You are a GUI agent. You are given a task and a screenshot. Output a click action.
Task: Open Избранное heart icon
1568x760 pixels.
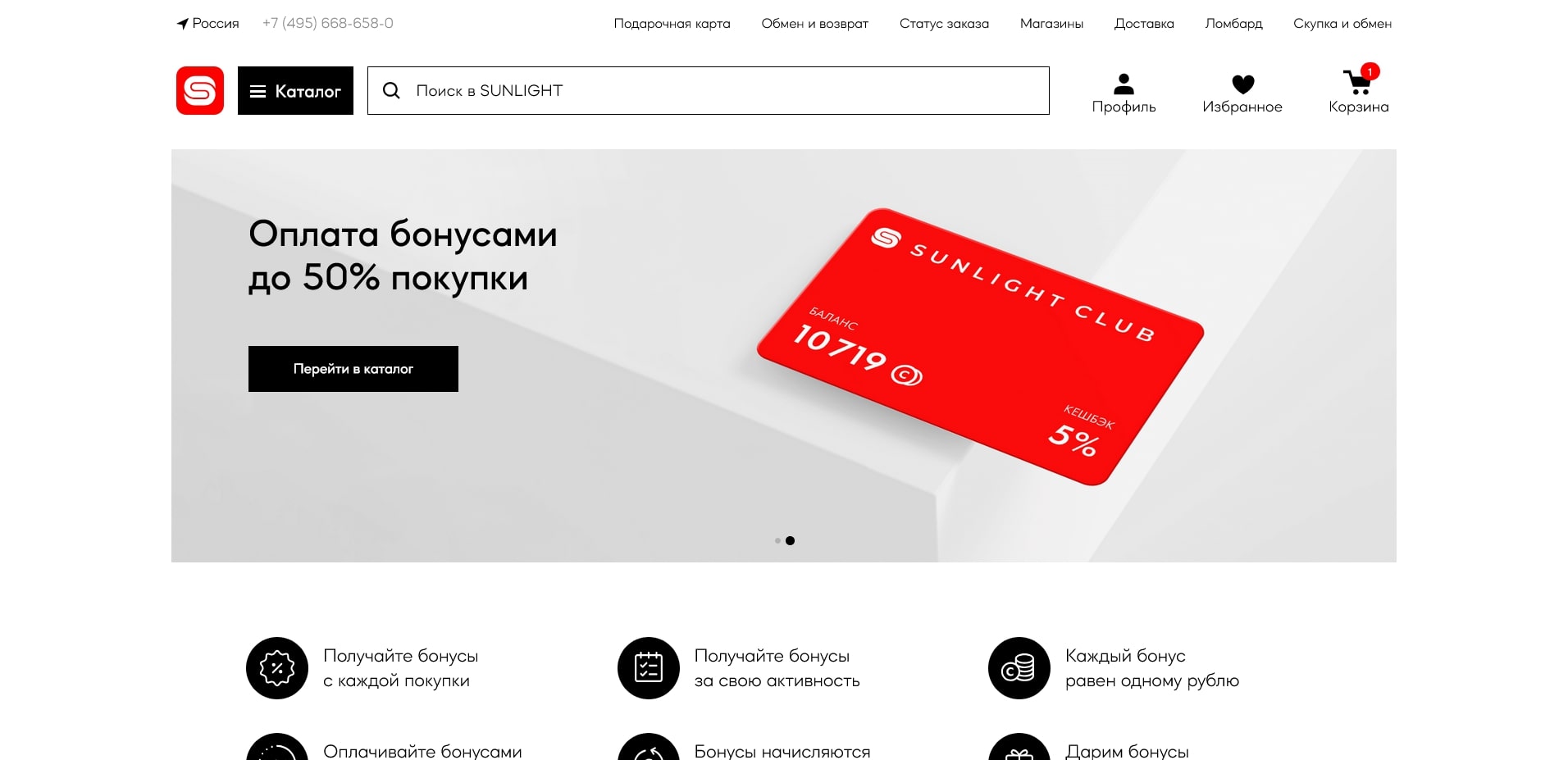pos(1242,84)
